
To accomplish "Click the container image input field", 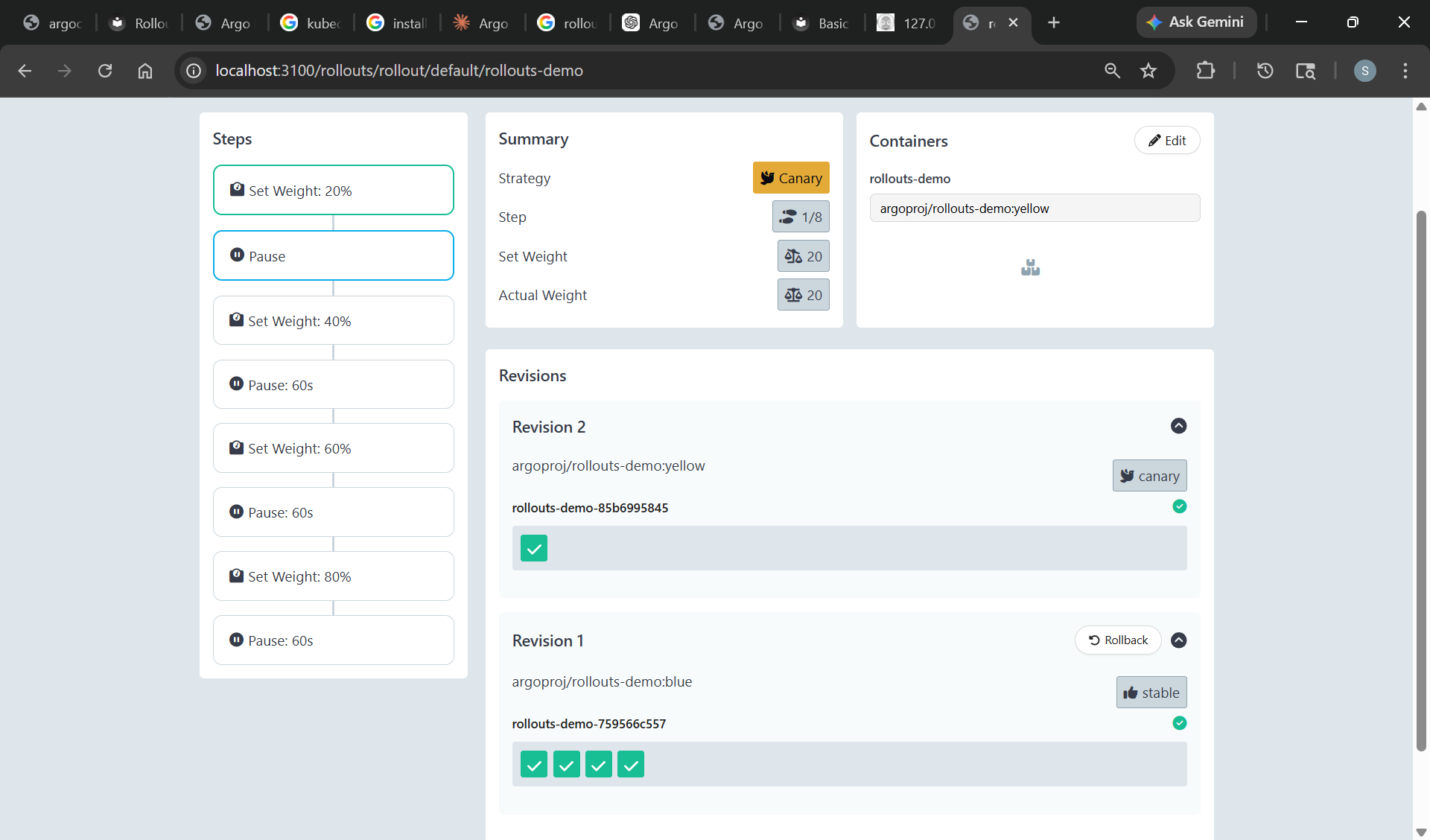I will 1035,209.
